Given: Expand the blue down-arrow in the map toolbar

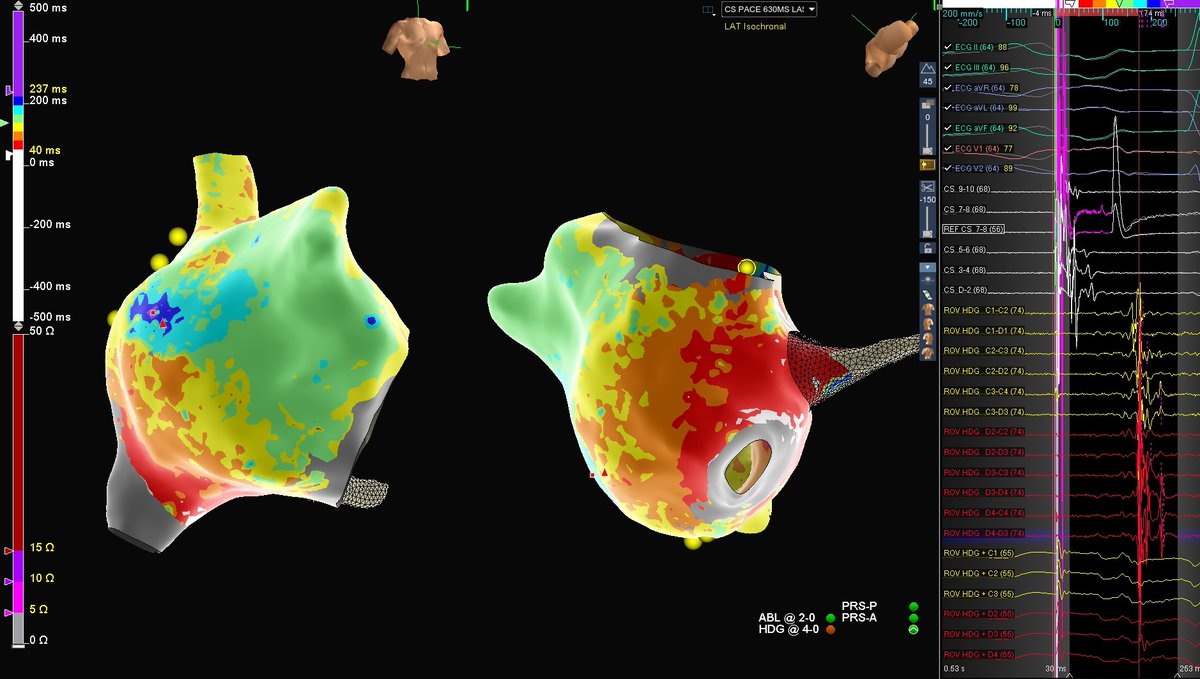Looking at the screenshot, I should 928,268.
